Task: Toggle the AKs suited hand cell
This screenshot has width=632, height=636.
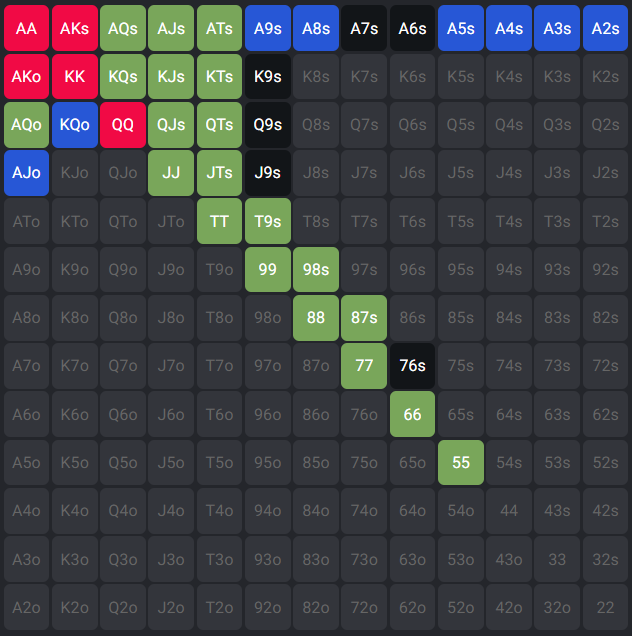Action: pyautogui.click(x=75, y=28)
